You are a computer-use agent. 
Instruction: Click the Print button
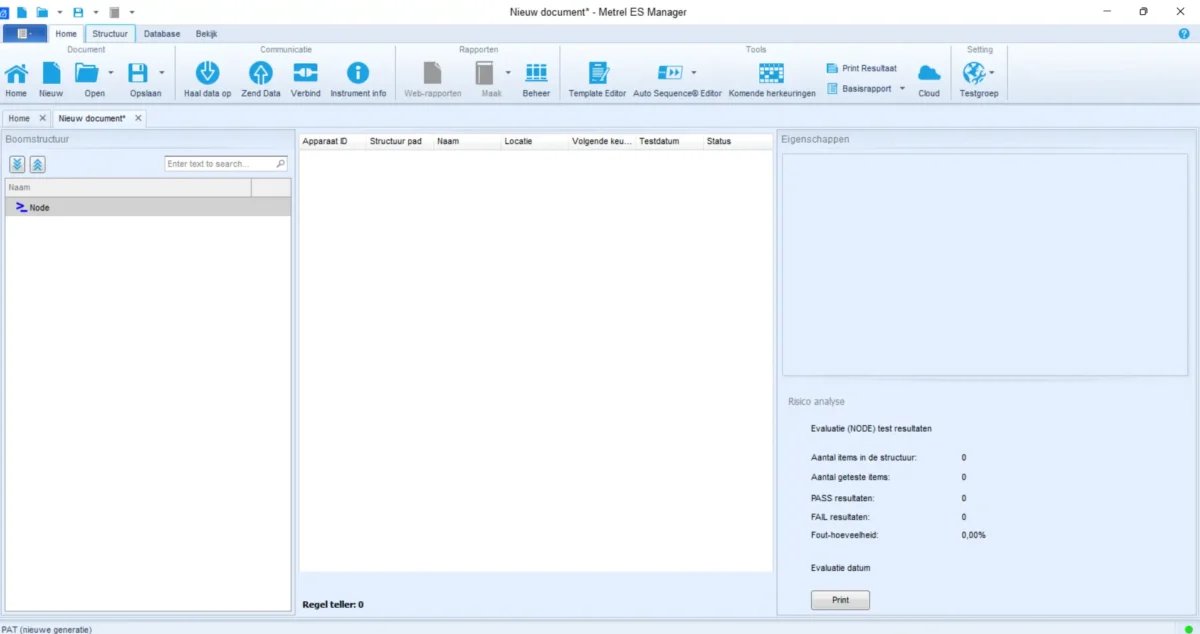click(x=840, y=600)
